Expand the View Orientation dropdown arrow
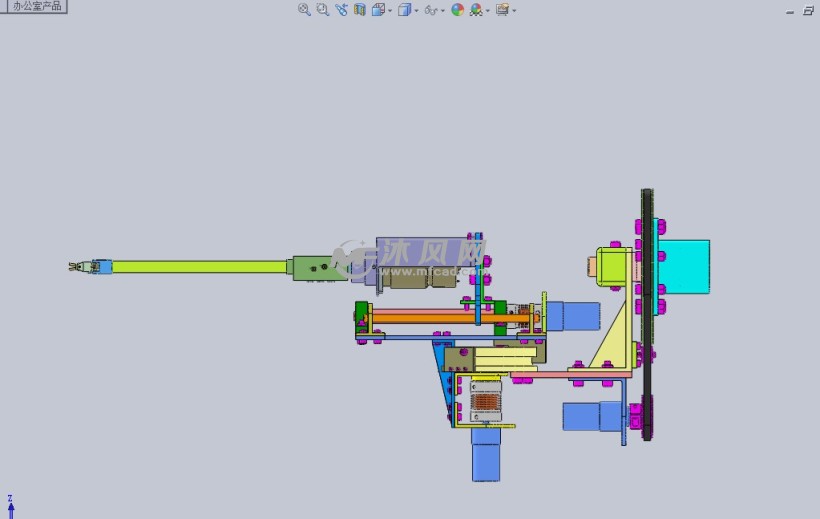The width and height of the screenshot is (820, 519). [x=390, y=11]
